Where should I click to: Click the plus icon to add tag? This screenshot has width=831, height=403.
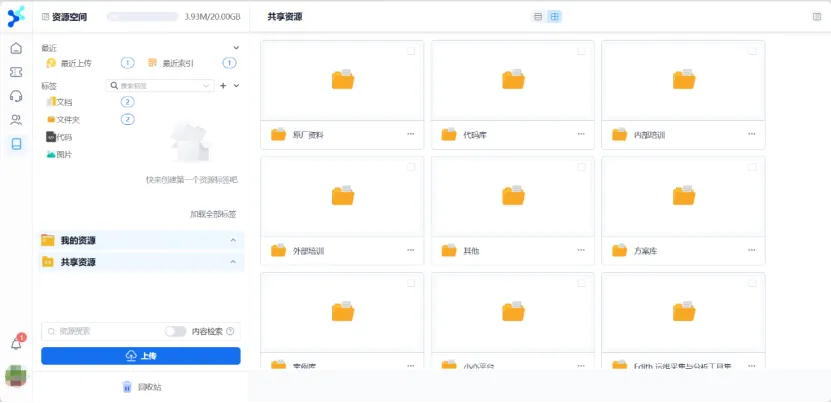(223, 86)
